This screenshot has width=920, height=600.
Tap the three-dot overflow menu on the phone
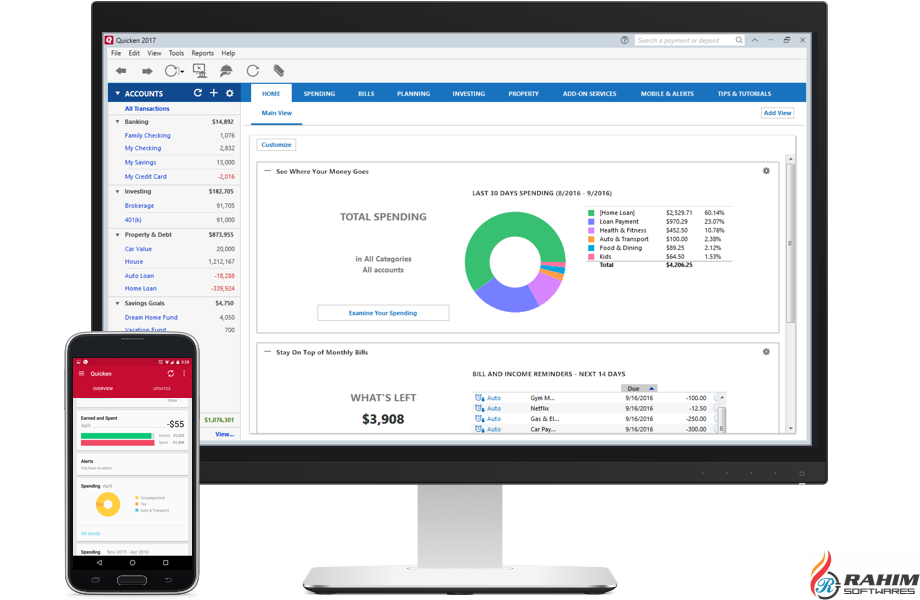(x=184, y=373)
